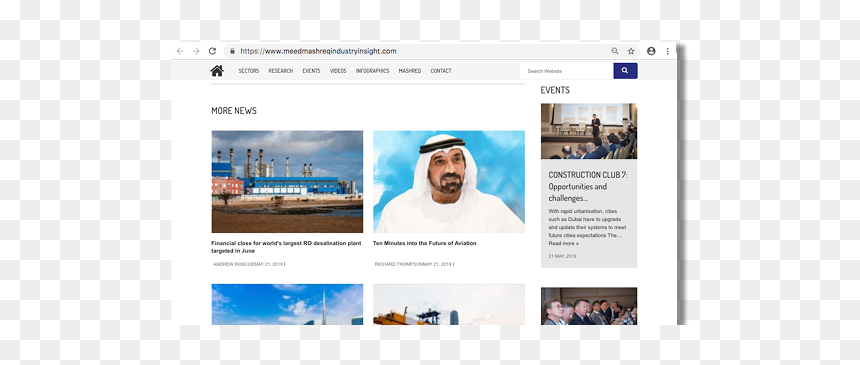
Task: Open the desalination plant photo thumbnail
Action: tap(287, 182)
